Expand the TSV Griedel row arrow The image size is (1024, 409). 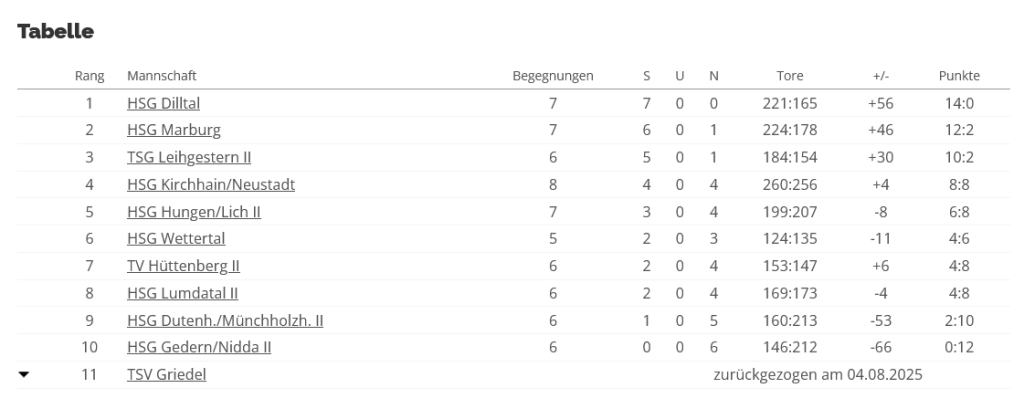[23, 375]
